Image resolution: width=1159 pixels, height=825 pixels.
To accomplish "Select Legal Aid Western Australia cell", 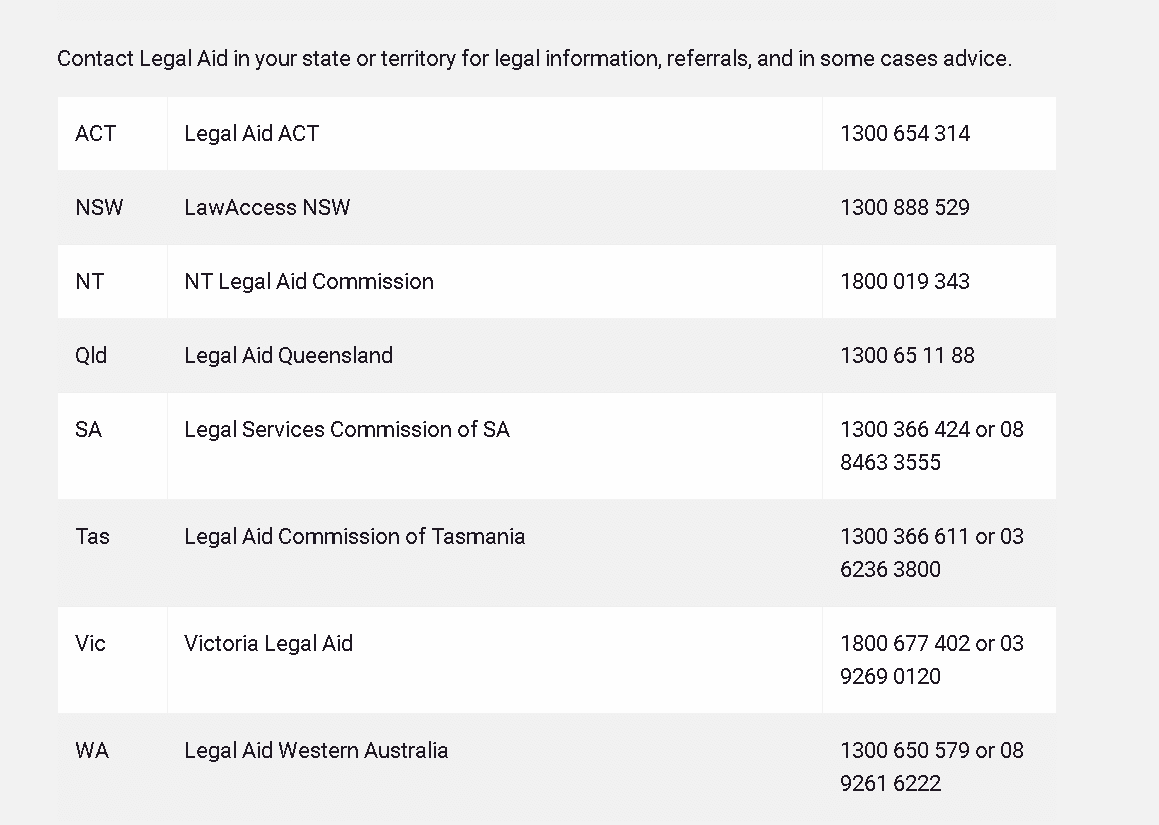I will click(315, 751).
